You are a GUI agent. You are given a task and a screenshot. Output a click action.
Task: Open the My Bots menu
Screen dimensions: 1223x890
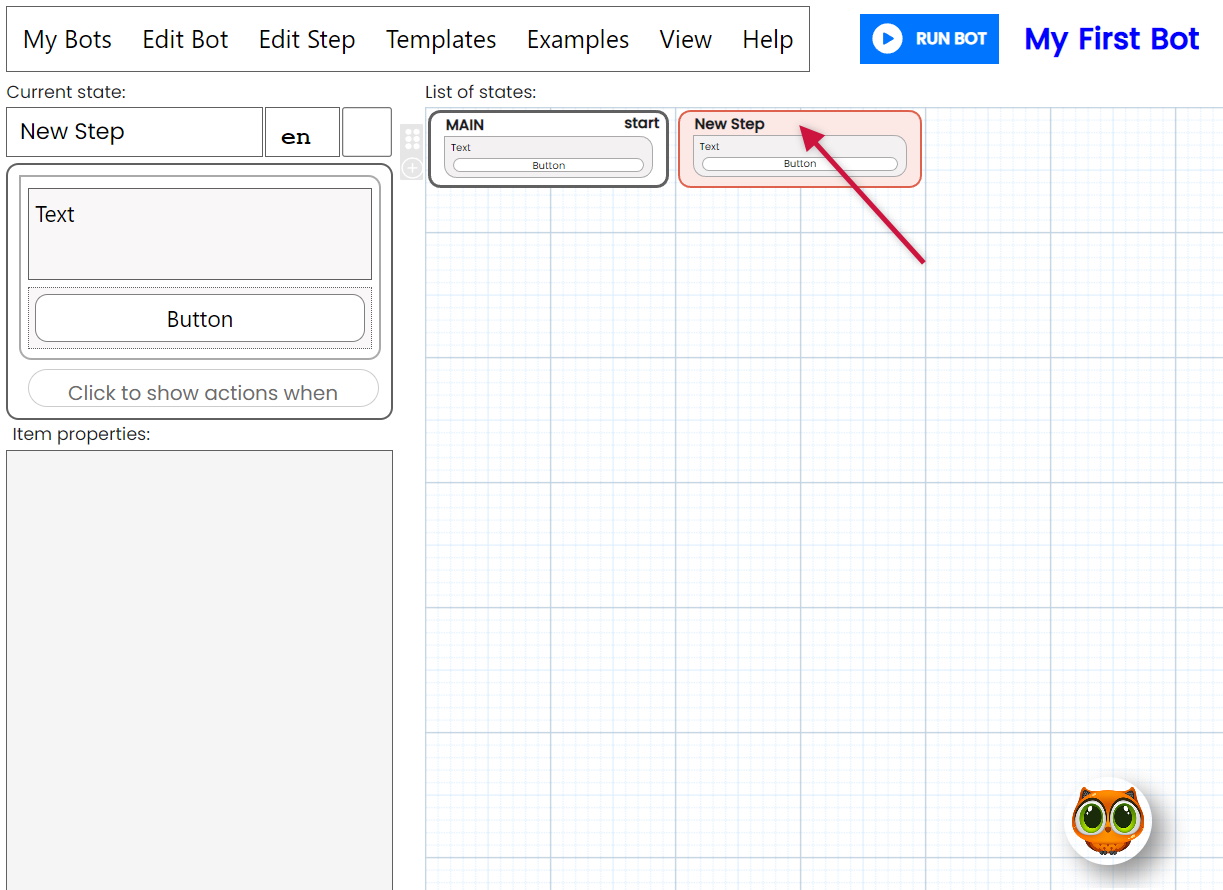[x=67, y=40]
